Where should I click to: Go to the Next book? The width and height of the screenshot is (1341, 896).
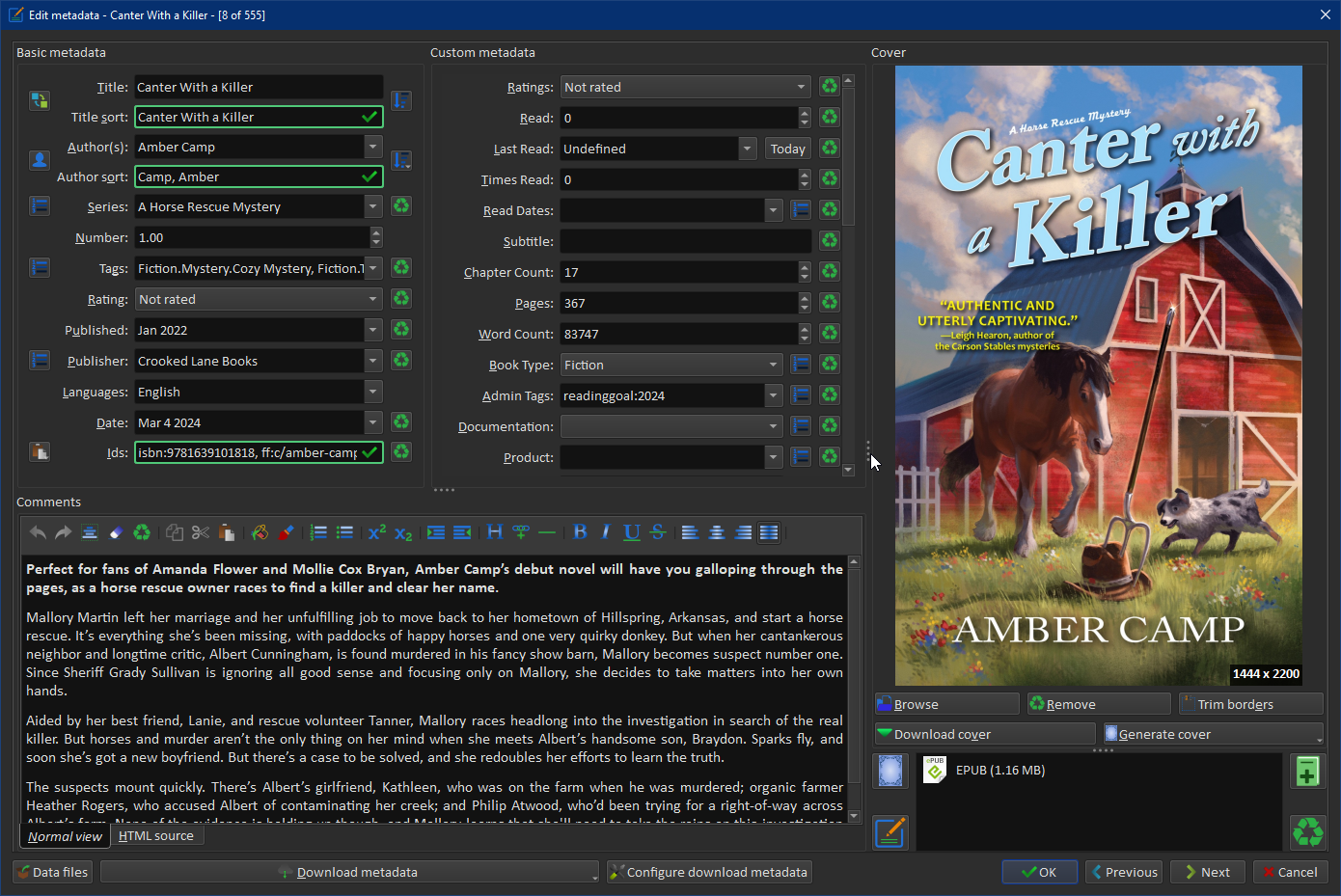[1208, 872]
